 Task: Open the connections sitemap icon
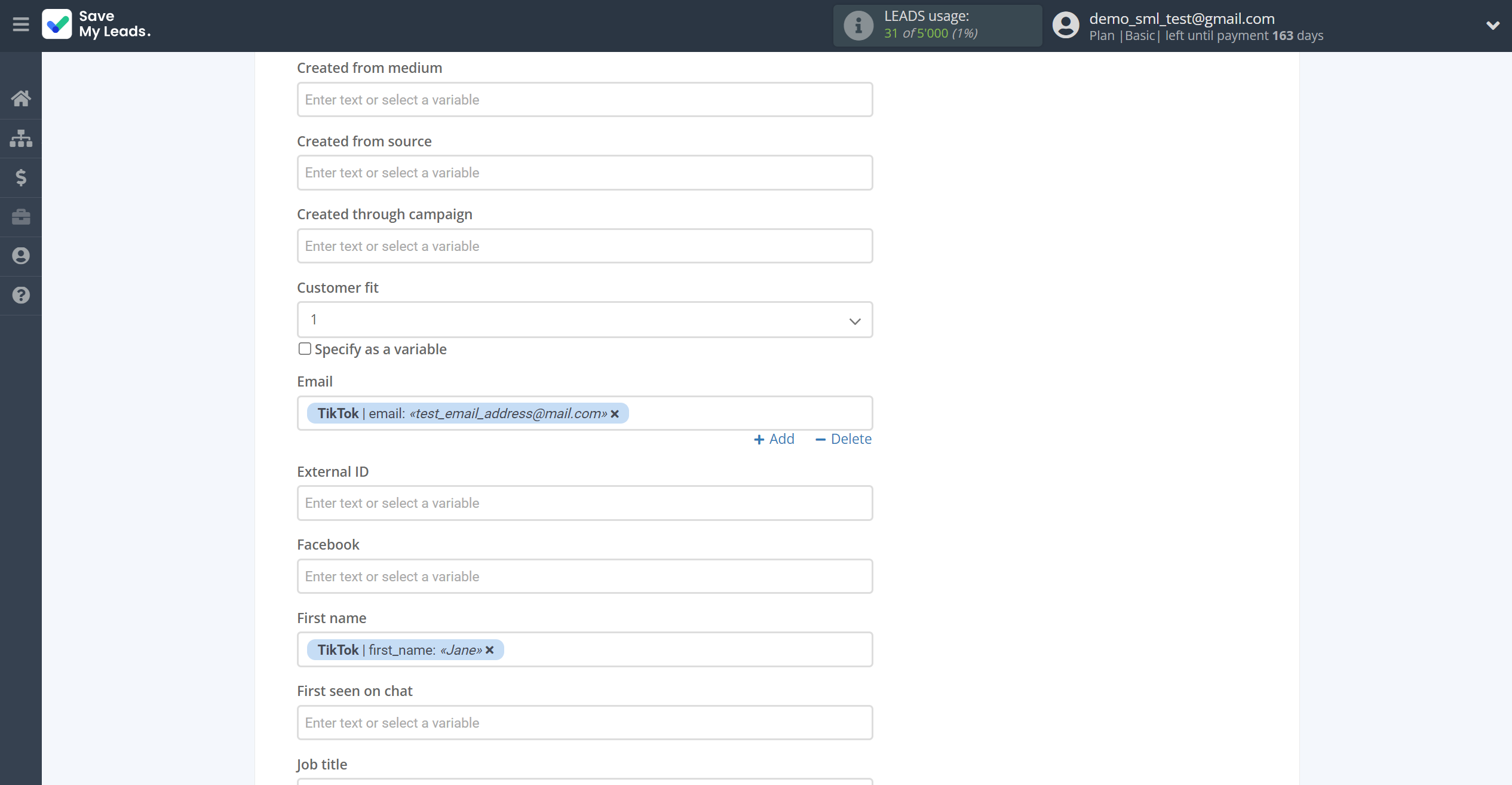(21, 138)
